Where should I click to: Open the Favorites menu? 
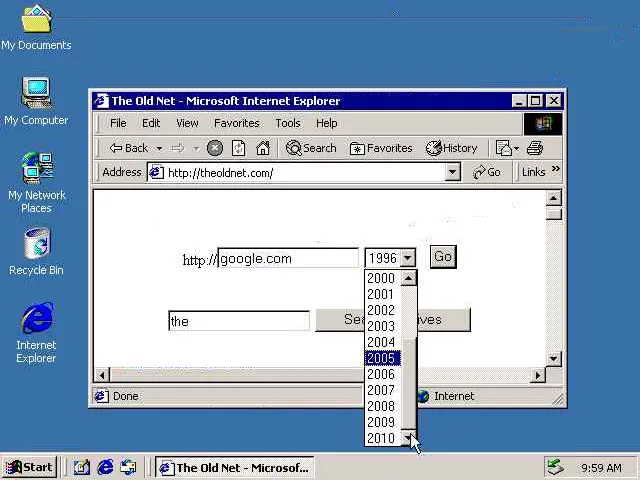[x=236, y=123]
